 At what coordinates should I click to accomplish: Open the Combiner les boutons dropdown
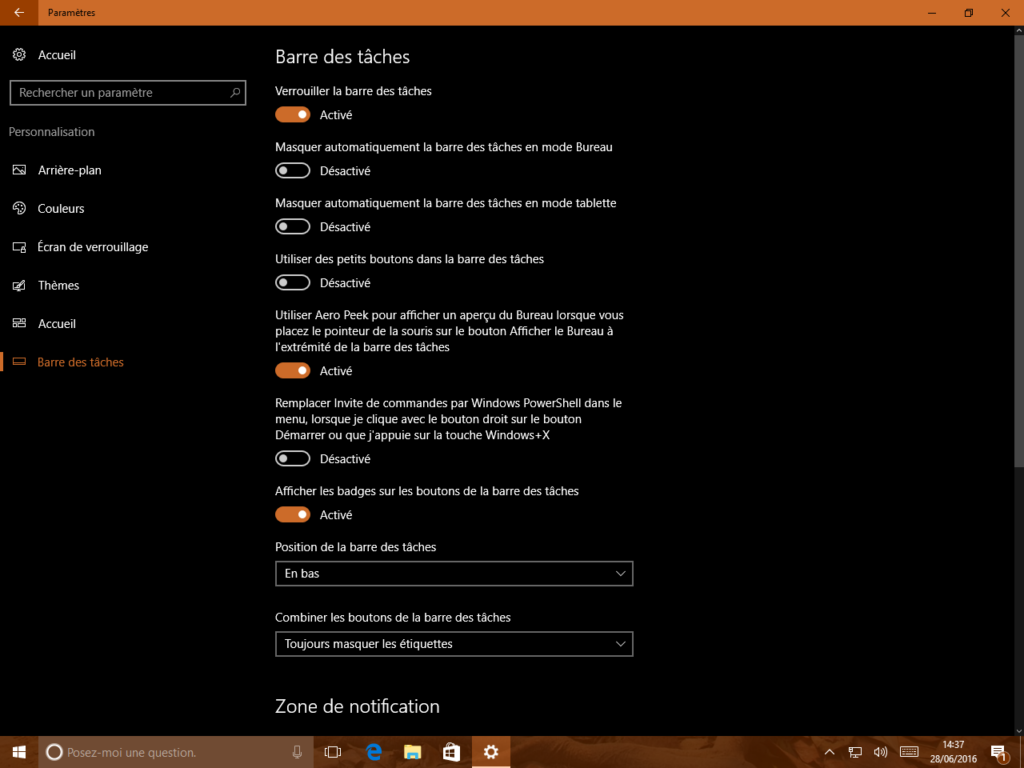(x=453, y=643)
